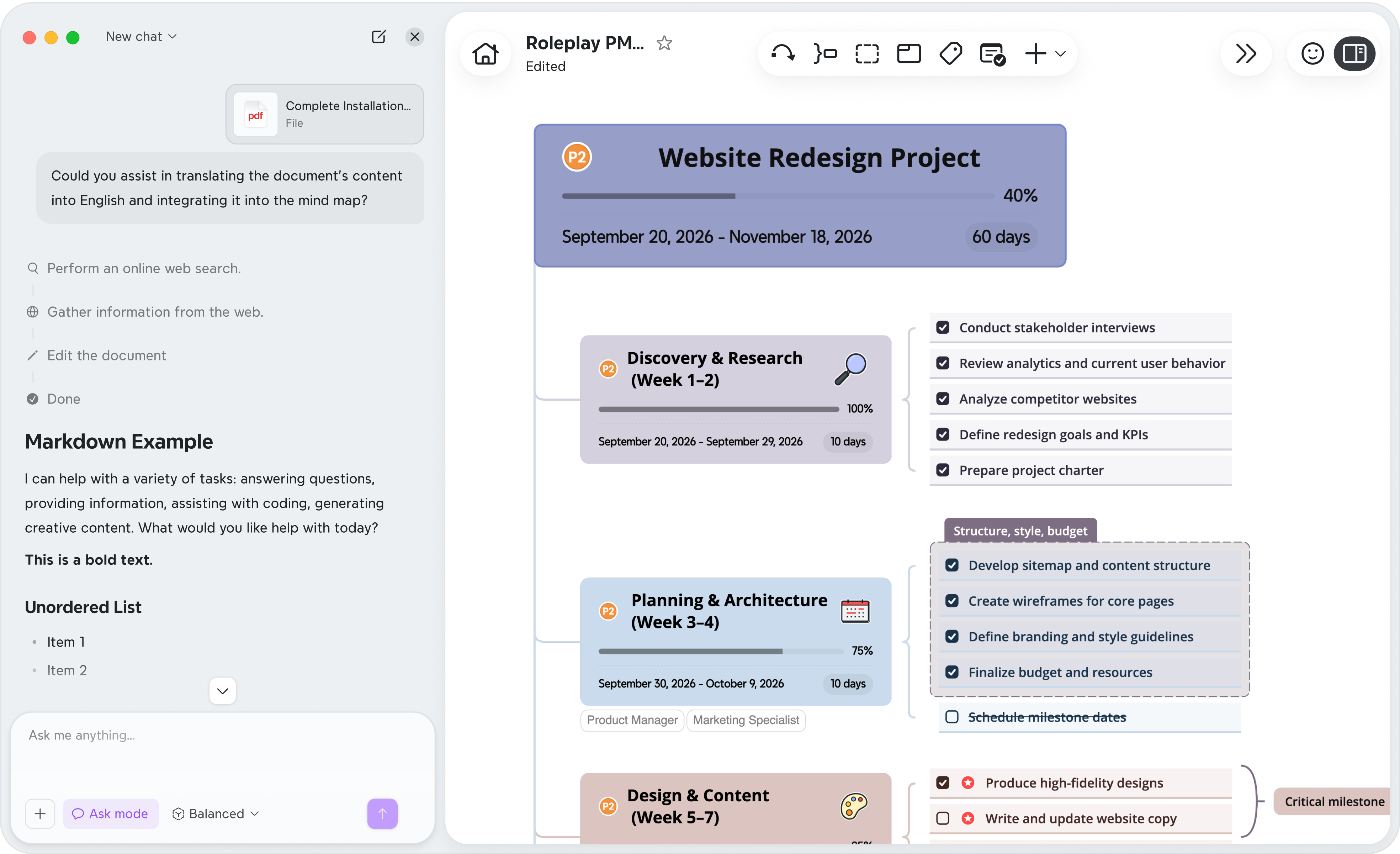Click the P2 badge on Discovery & Research
Screen dimensions: 1400x854
tap(608, 368)
